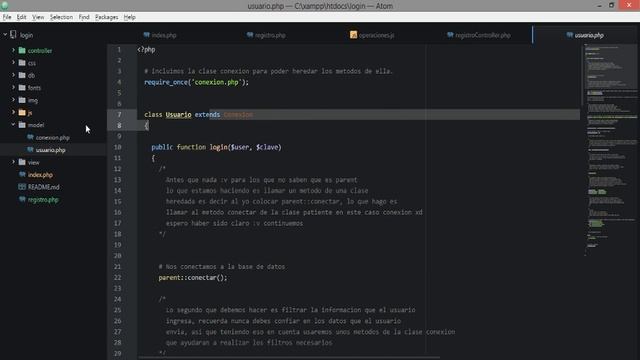
Task: Click the code minimap preview
Action: [610, 149]
